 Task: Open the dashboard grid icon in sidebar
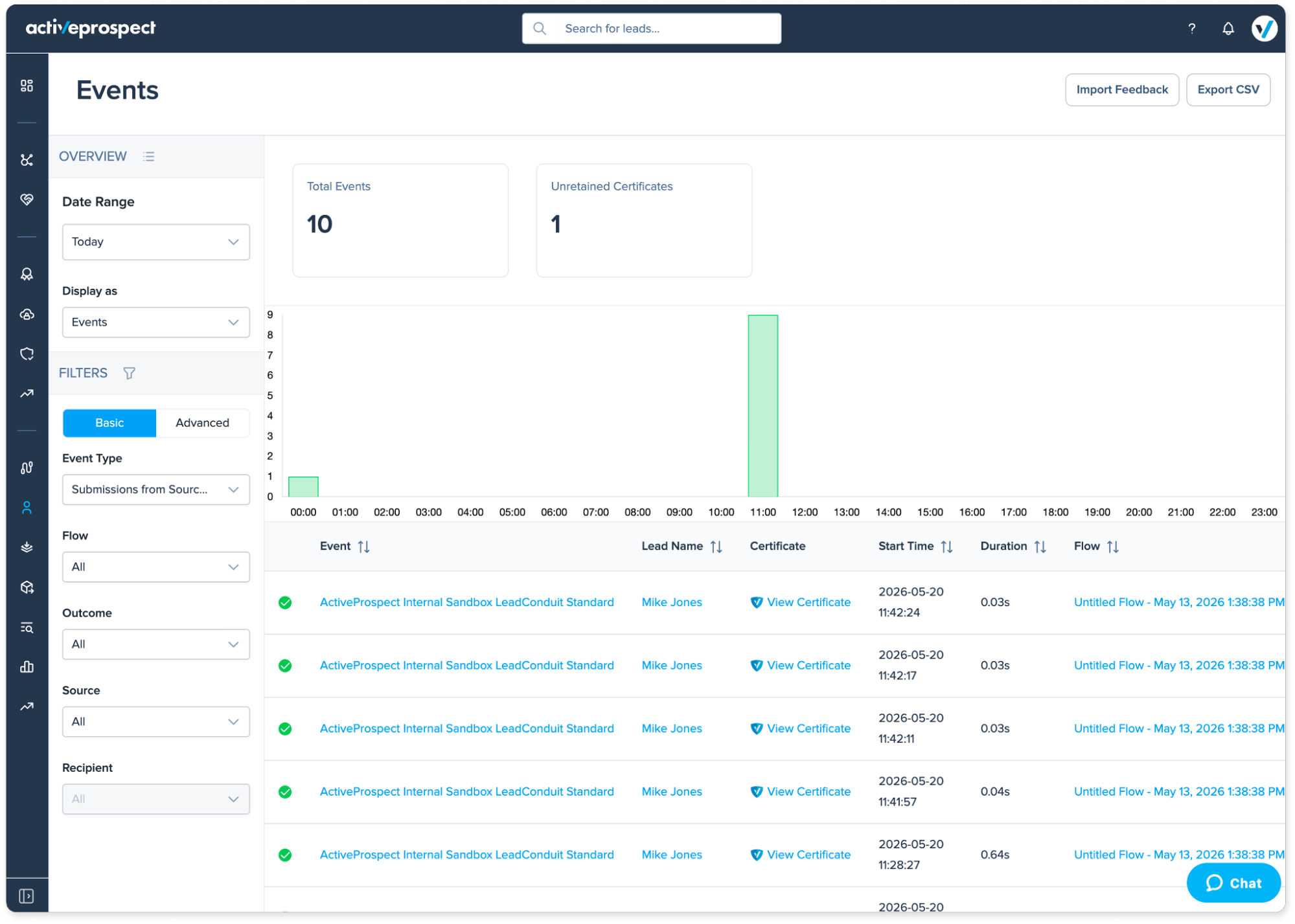pos(27,85)
